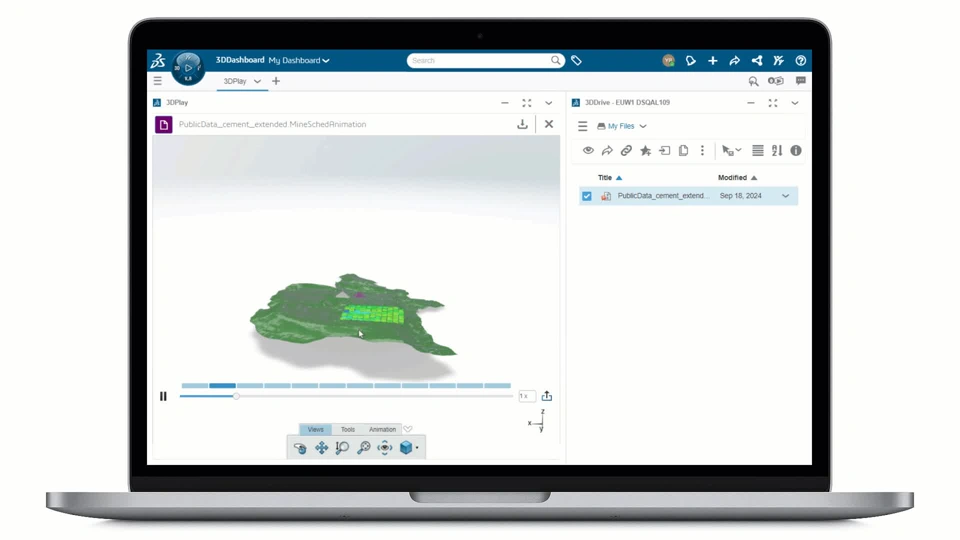This screenshot has height=540, width=960.
Task: Download the MineSchedAnimation file
Action: point(522,124)
